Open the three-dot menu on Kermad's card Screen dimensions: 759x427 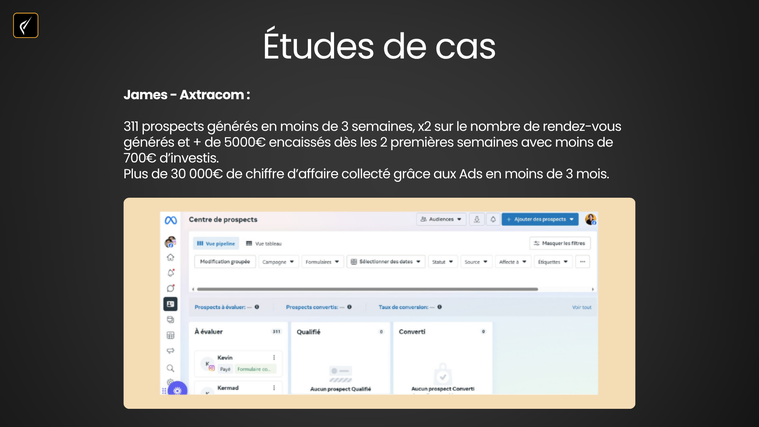[274, 388]
